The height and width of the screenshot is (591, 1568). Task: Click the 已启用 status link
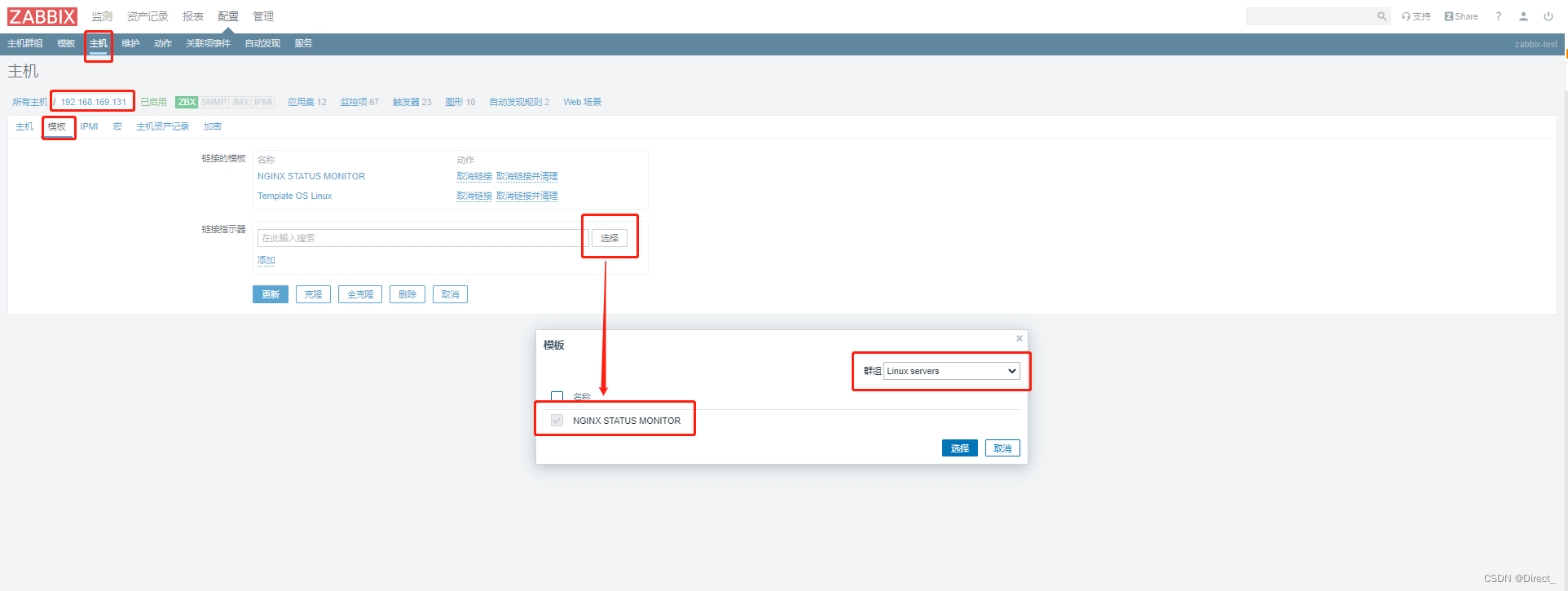(154, 102)
